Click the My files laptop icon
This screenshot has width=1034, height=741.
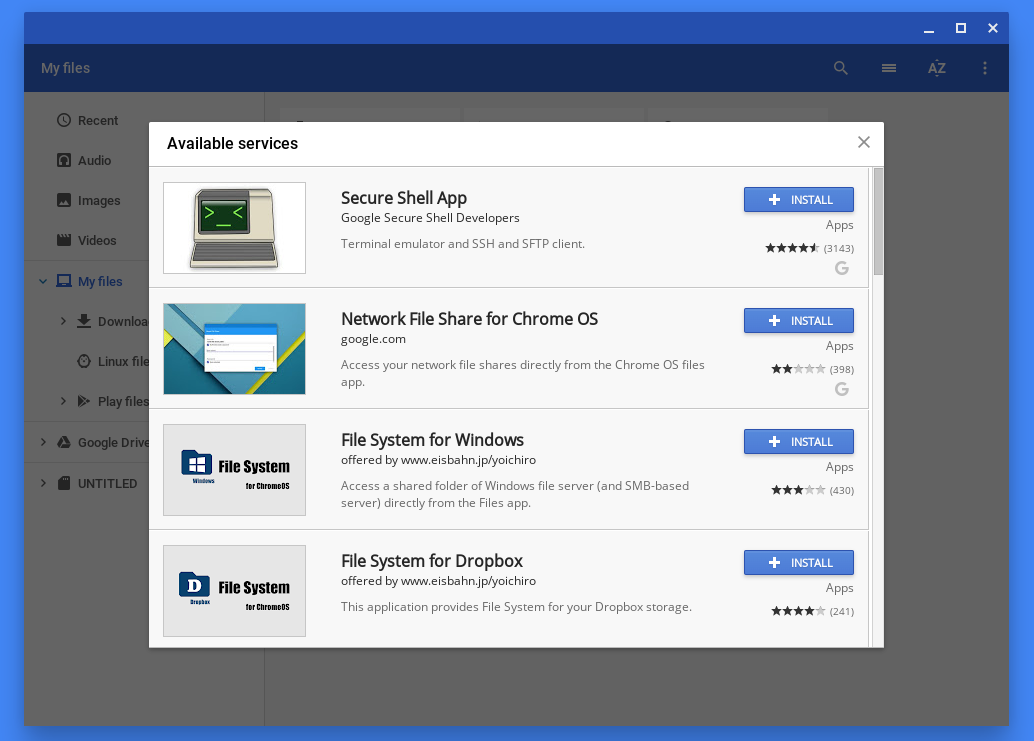64,281
